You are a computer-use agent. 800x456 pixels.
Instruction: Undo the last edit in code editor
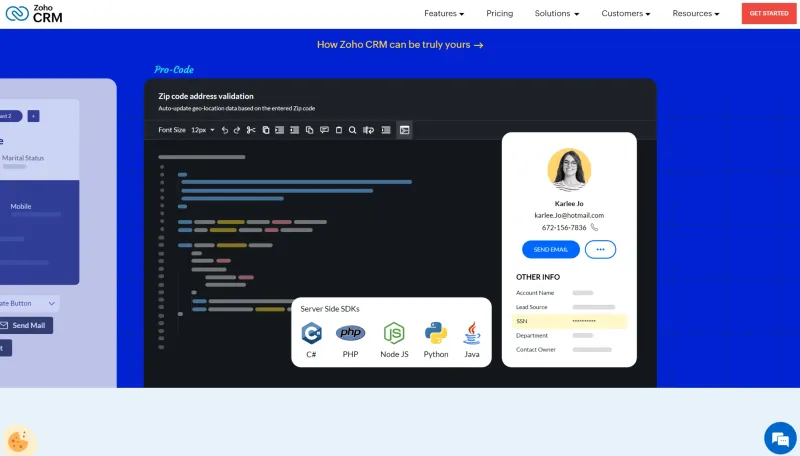tap(224, 130)
